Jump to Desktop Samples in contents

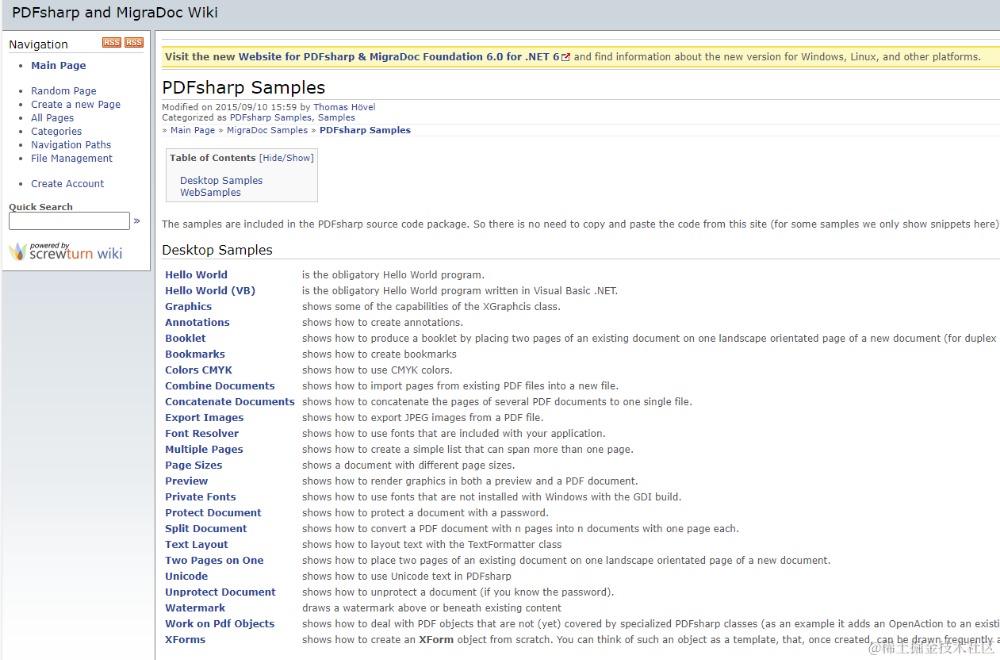(x=221, y=181)
